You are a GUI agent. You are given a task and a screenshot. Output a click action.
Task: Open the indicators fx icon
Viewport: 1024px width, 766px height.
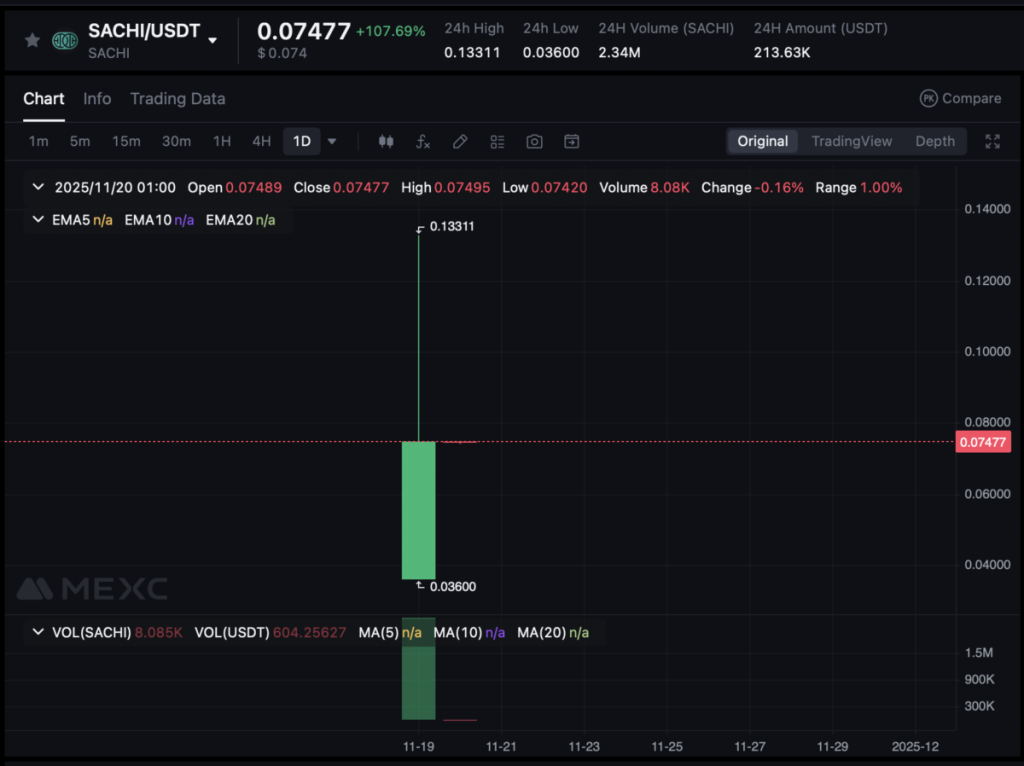[423, 142]
